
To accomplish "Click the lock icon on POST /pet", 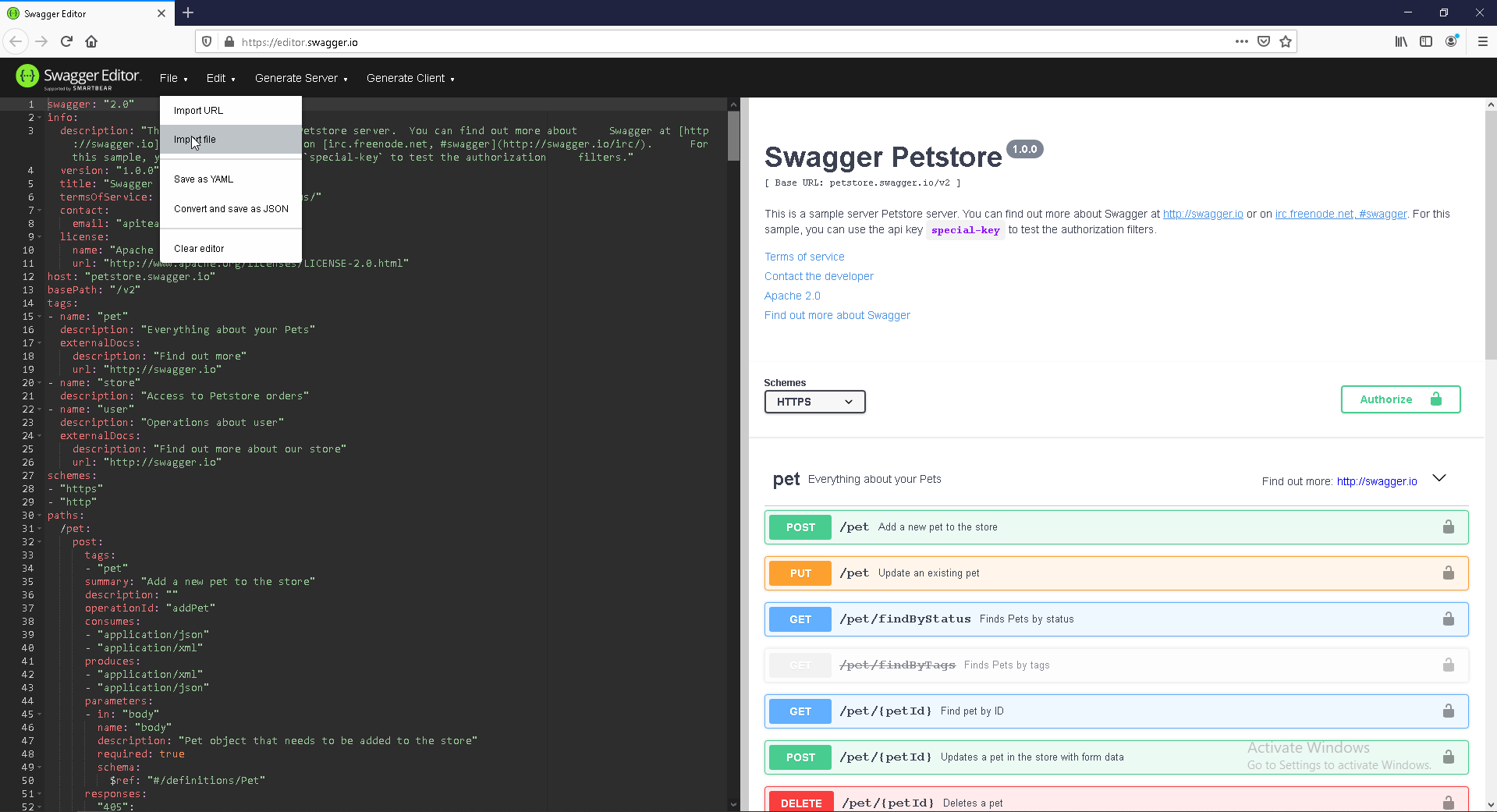I will (x=1448, y=527).
